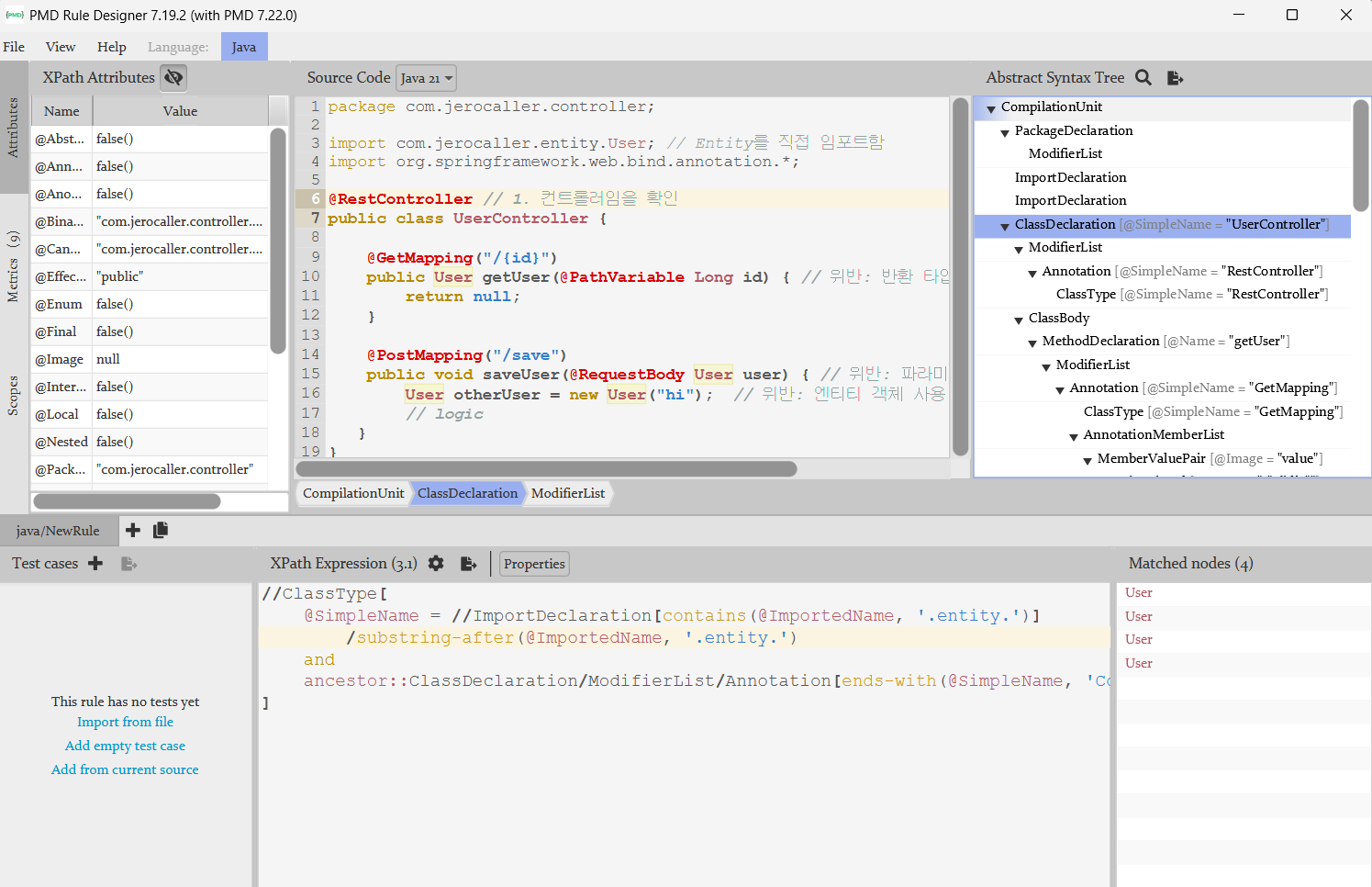Click the Add from current source link
Viewport: 1372px width, 887px height.
tap(125, 769)
